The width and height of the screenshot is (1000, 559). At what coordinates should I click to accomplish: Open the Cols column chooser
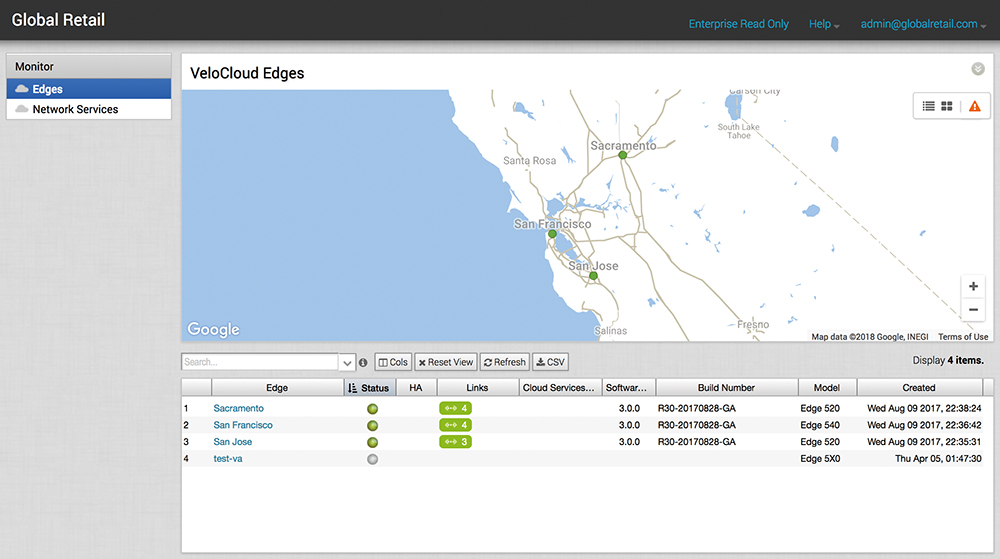point(393,362)
